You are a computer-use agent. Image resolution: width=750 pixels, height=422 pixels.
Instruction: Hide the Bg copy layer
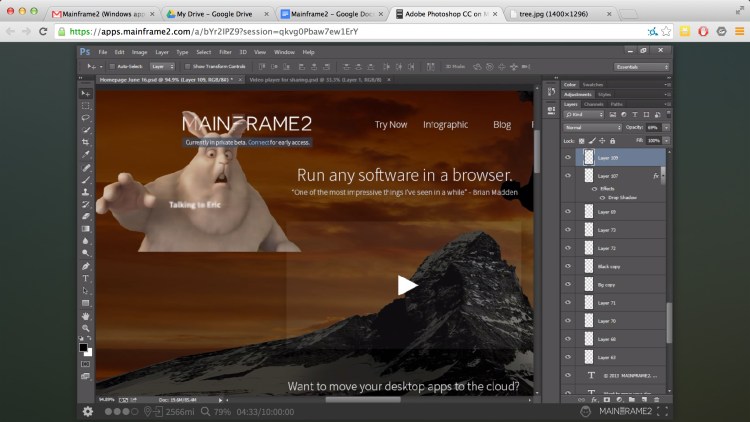568,284
